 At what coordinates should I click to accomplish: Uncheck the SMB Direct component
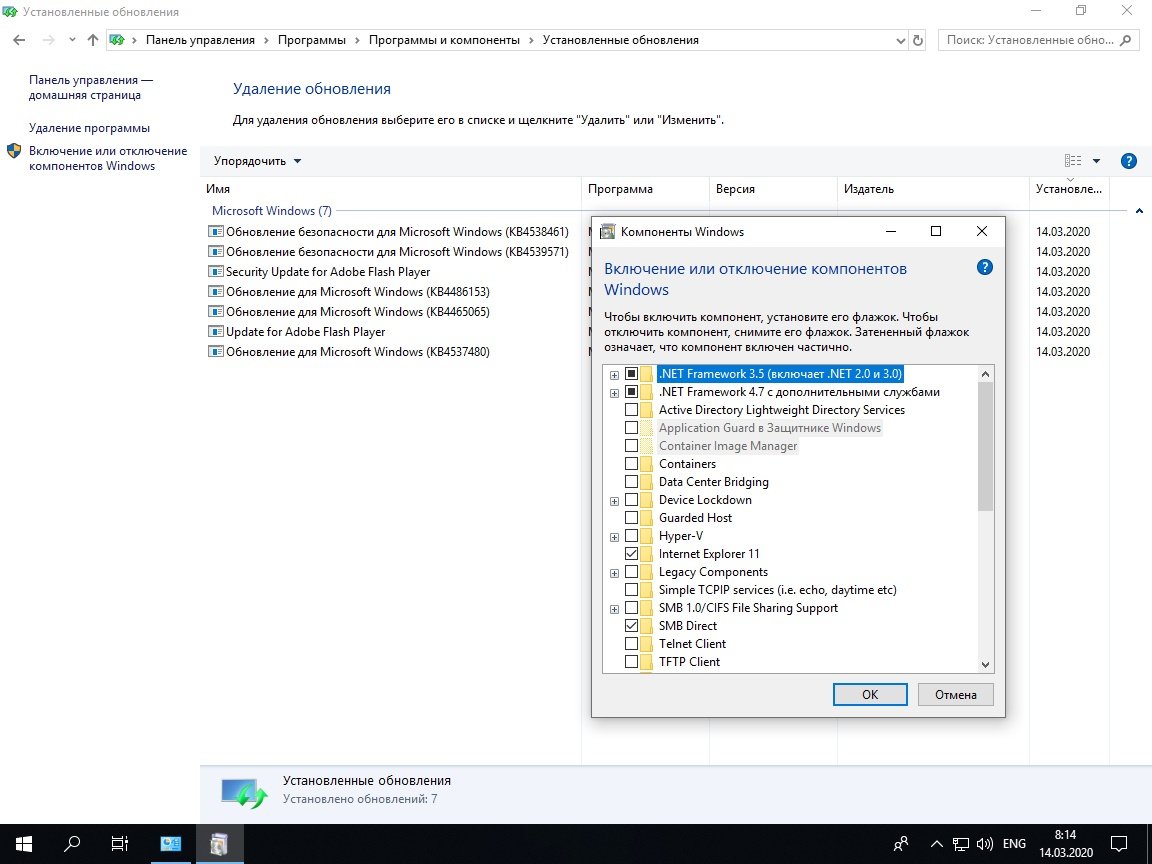pyautogui.click(x=631, y=626)
